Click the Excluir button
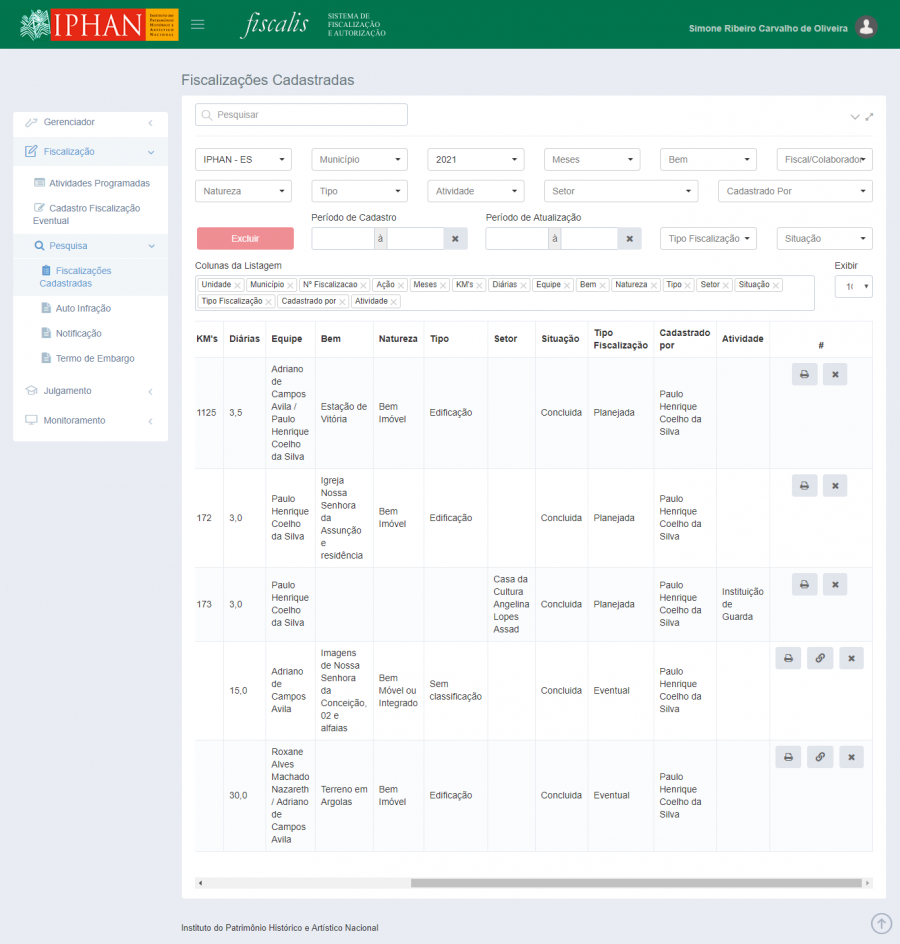Image resolution: width=900 pixels, height=944 pixels. [245, 239]
